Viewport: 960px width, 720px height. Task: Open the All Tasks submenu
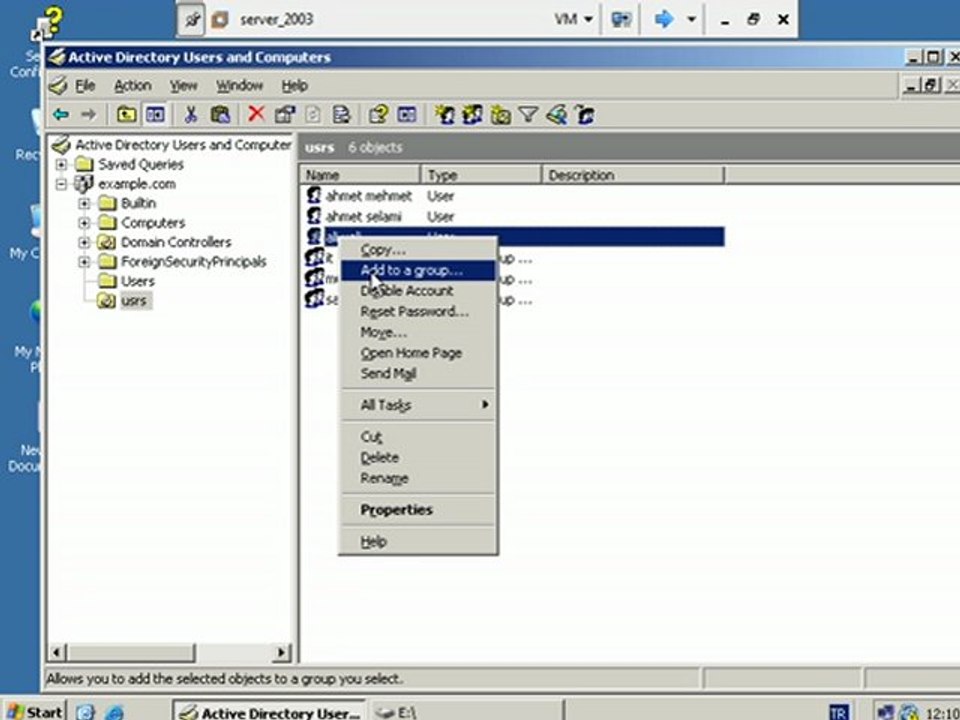pos(419,405)
